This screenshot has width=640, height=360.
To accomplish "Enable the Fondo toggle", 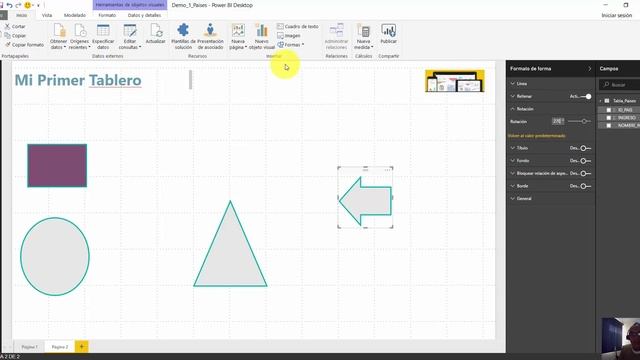I will (586, 161).
